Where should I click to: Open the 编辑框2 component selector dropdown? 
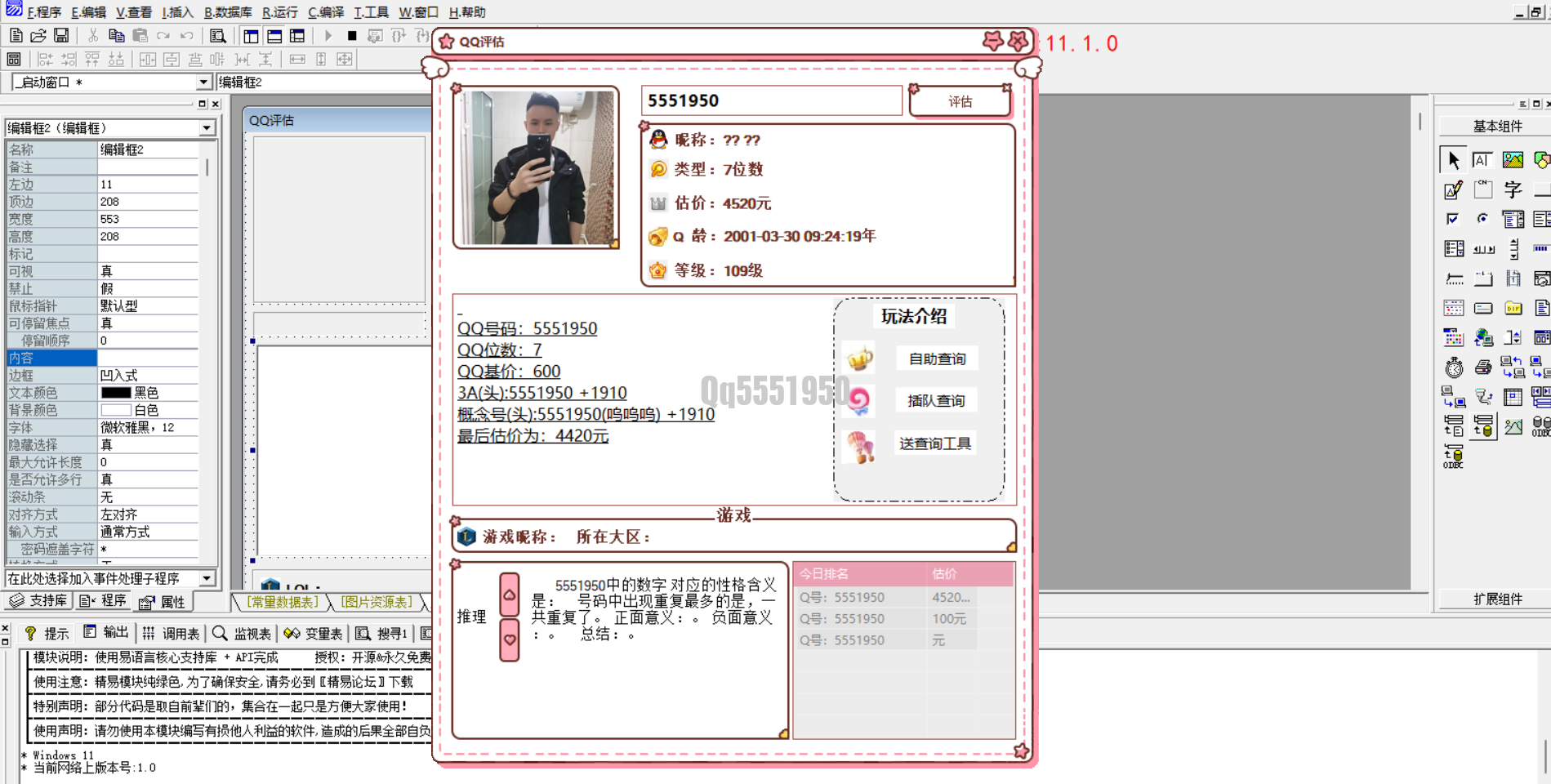pos(207,128)
